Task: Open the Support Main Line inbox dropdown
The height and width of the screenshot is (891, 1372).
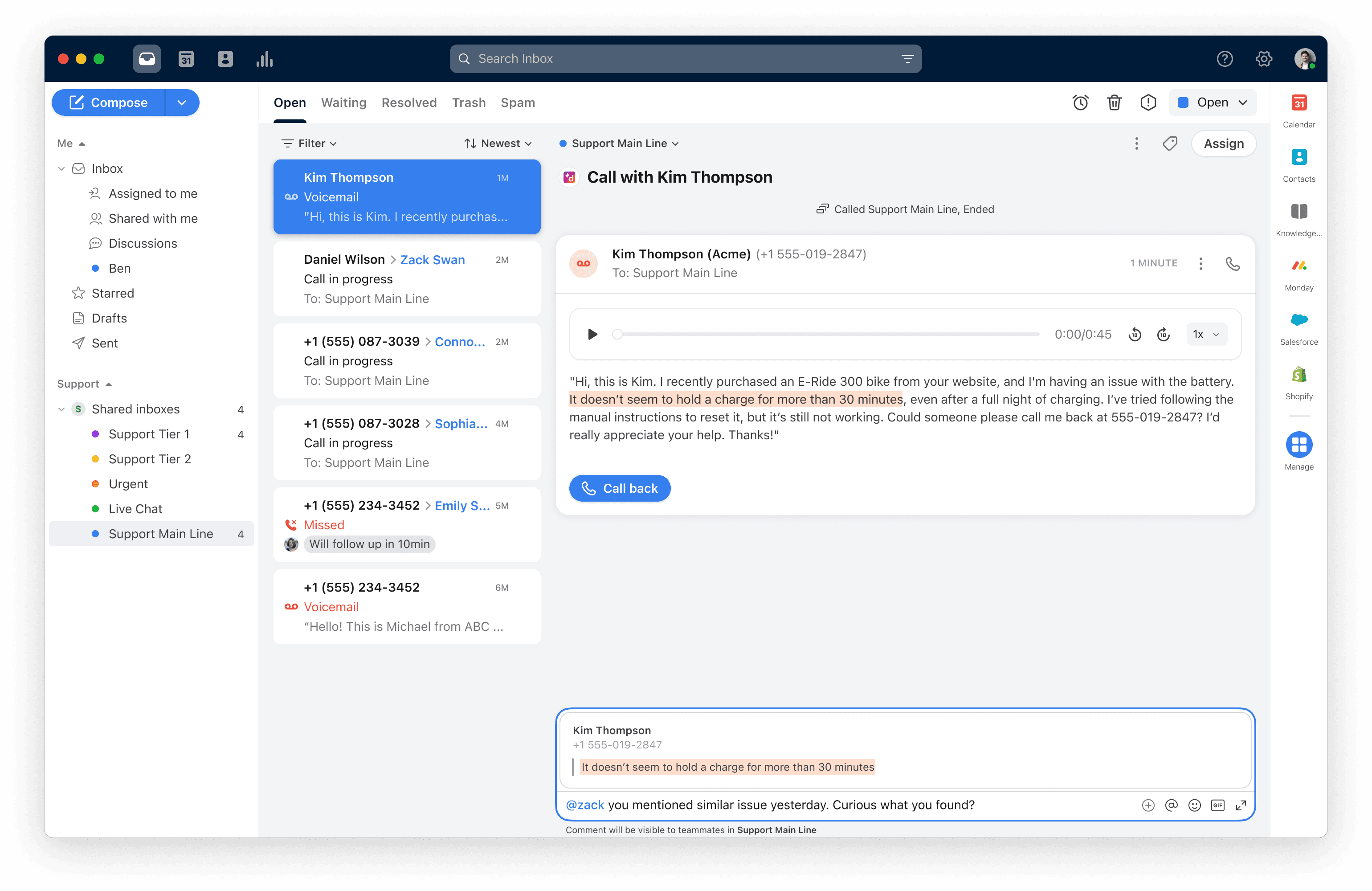Action: pyautogui.click(x=619, y=143)
